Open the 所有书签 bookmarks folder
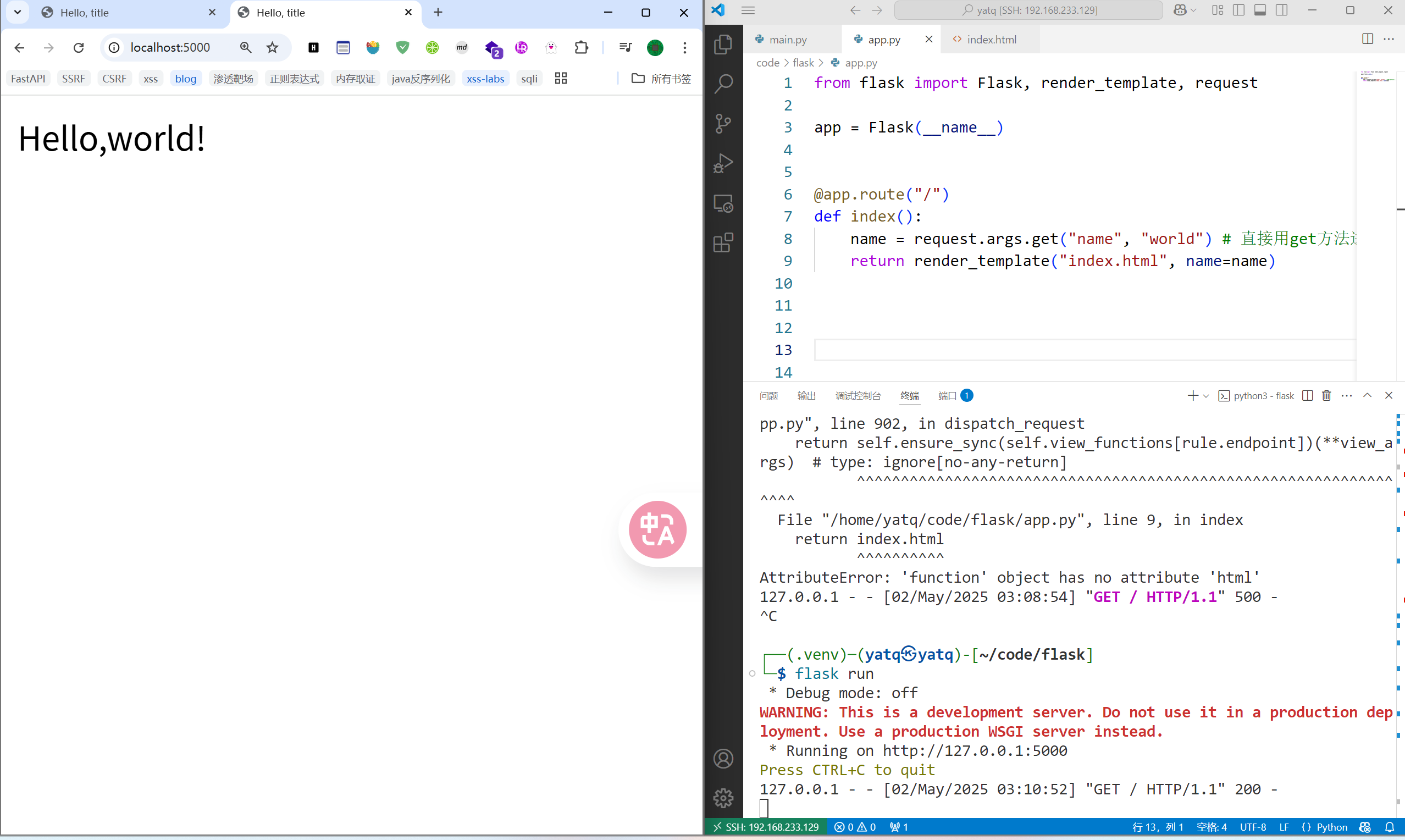This screenshot has width=1405, height=840. click(x=661, y=79)
